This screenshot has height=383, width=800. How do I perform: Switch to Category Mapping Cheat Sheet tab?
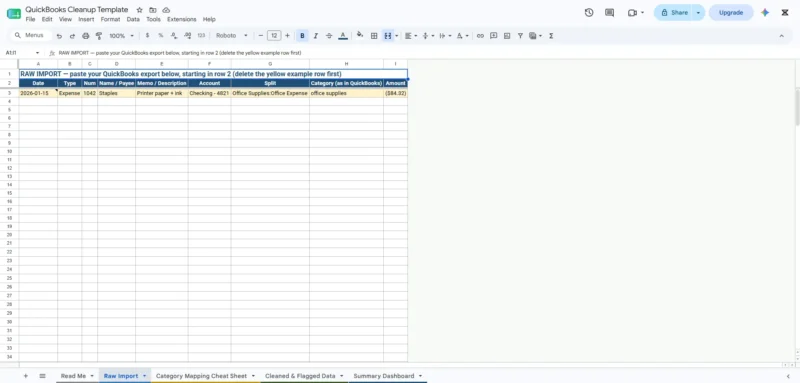[x=201, y=376]
